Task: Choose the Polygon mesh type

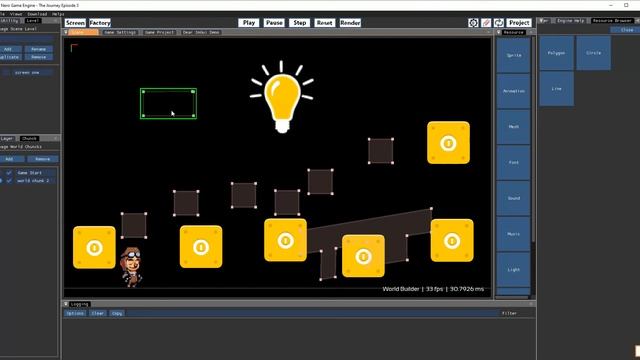Action: pos(556,53)
